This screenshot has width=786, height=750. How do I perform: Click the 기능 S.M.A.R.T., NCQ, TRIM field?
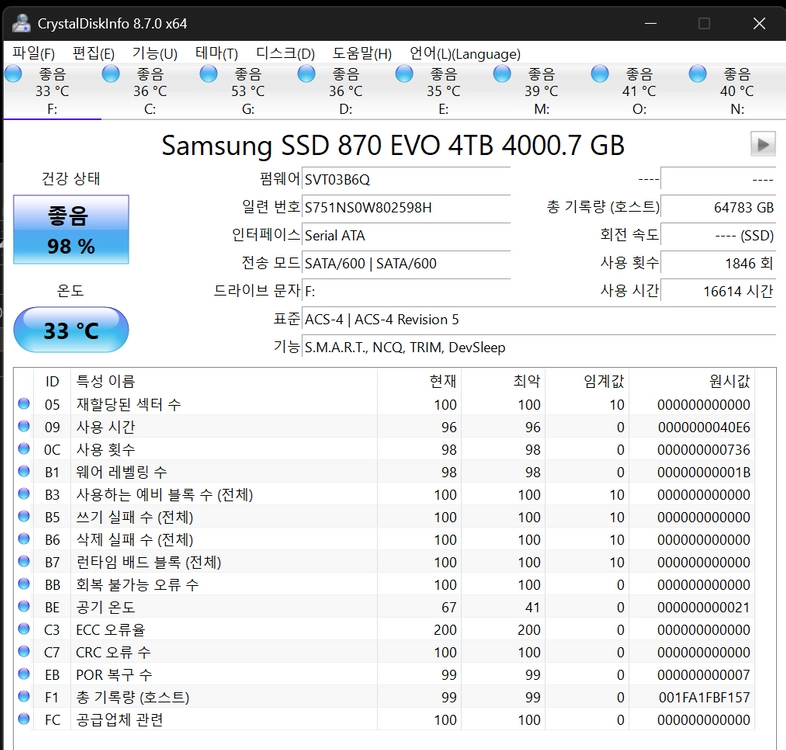pyautogui.click(x=539, y=347)
